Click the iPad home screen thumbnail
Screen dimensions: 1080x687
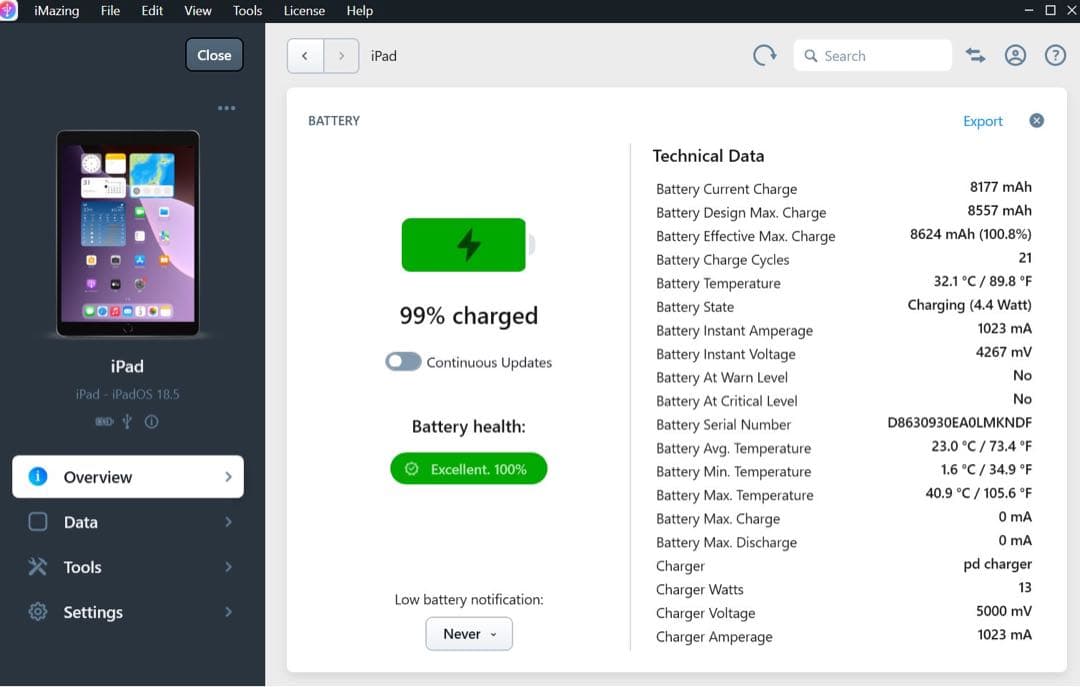(x=128, y=234)
